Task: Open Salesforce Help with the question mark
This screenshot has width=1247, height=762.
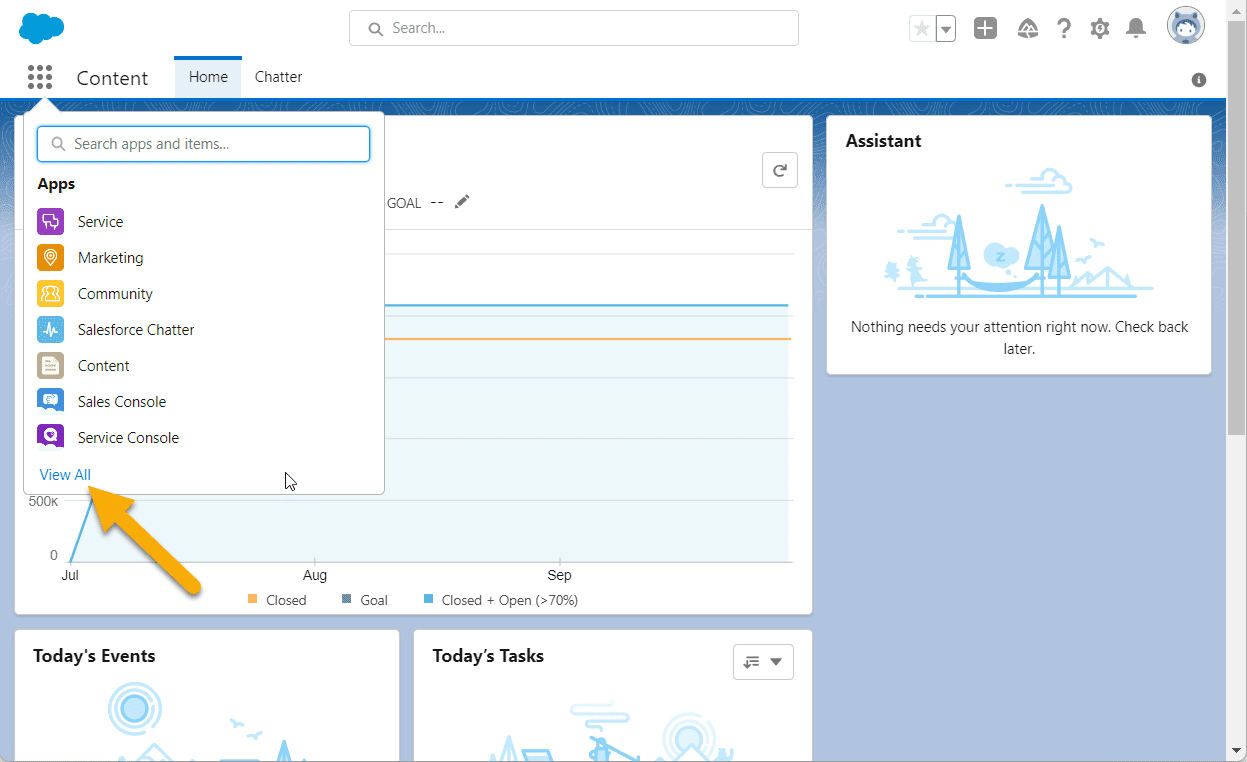Action: [x=1063, y=28]
